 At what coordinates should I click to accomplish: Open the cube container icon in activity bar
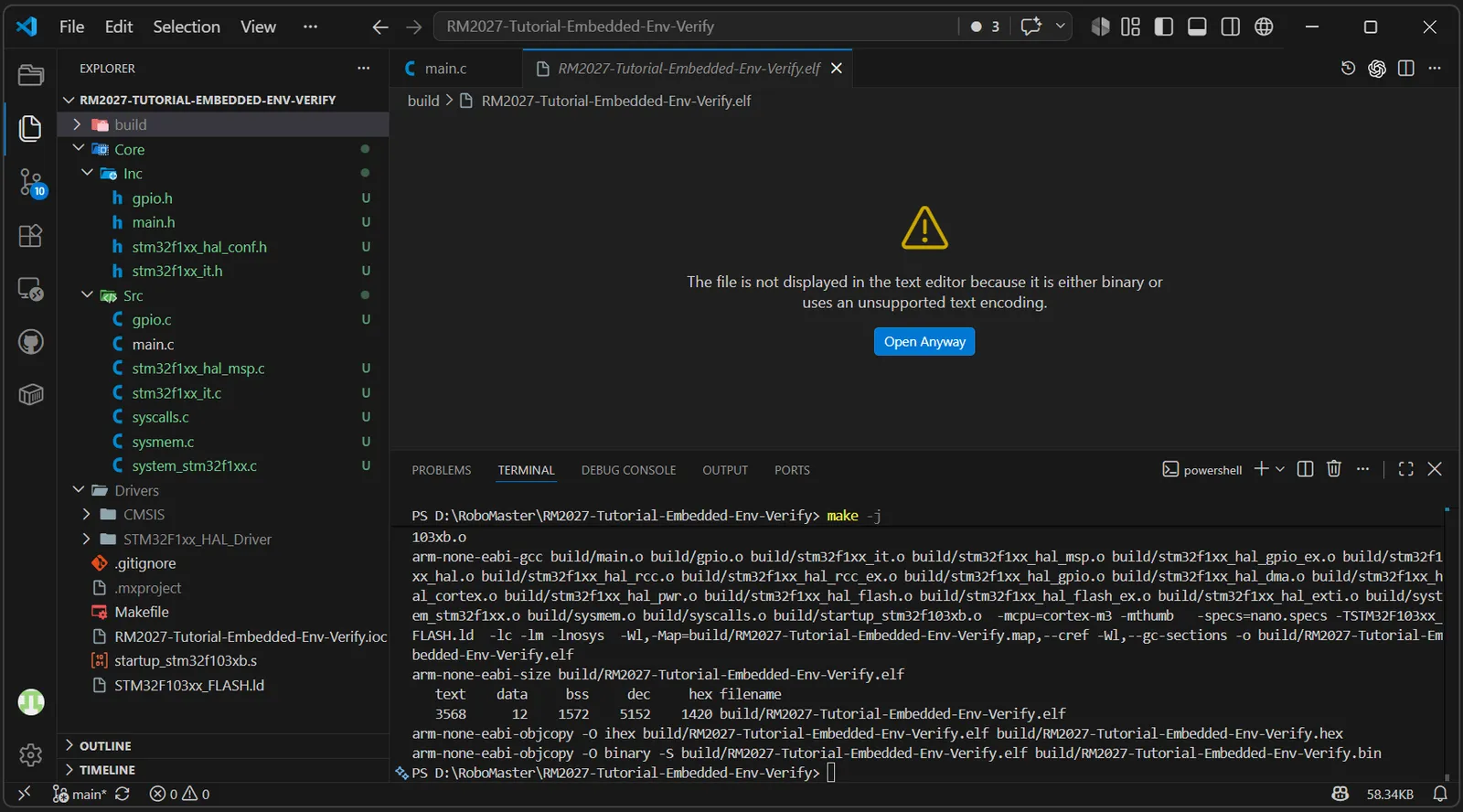(31, 395)
